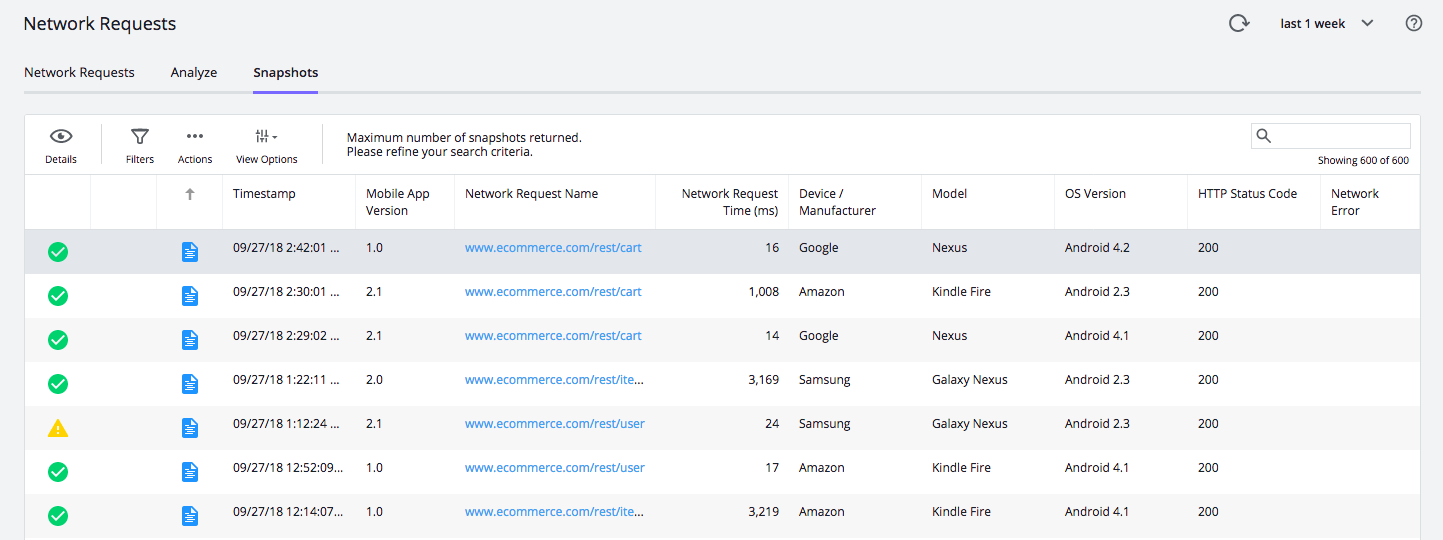Screen dimensions: 1443x540
Task: Click the 3,169 request time value
Action: click(763, 380)
